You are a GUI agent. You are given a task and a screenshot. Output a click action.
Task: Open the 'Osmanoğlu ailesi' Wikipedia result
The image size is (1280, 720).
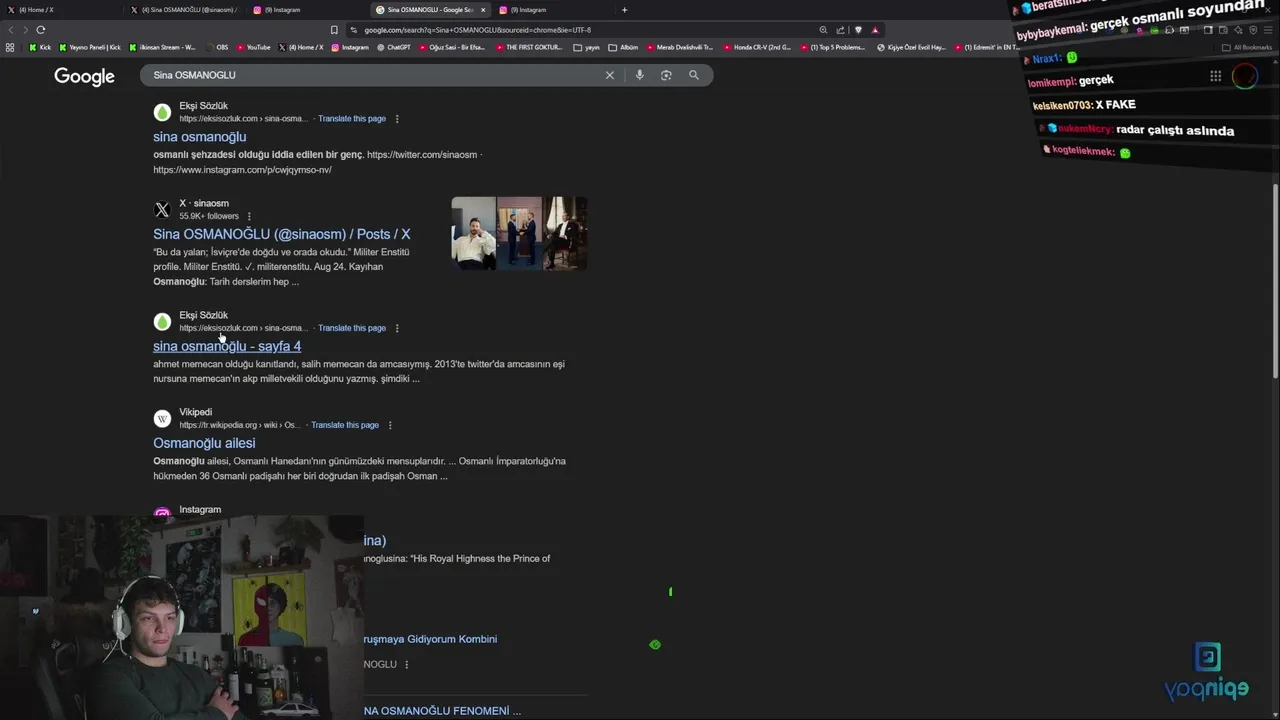pos(204,443)
